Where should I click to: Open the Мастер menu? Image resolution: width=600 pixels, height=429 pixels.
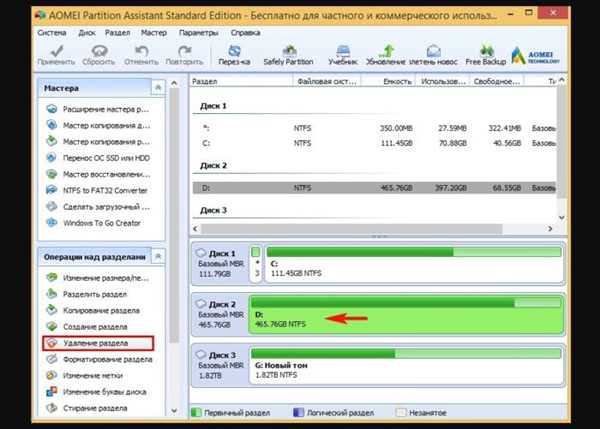154,33
